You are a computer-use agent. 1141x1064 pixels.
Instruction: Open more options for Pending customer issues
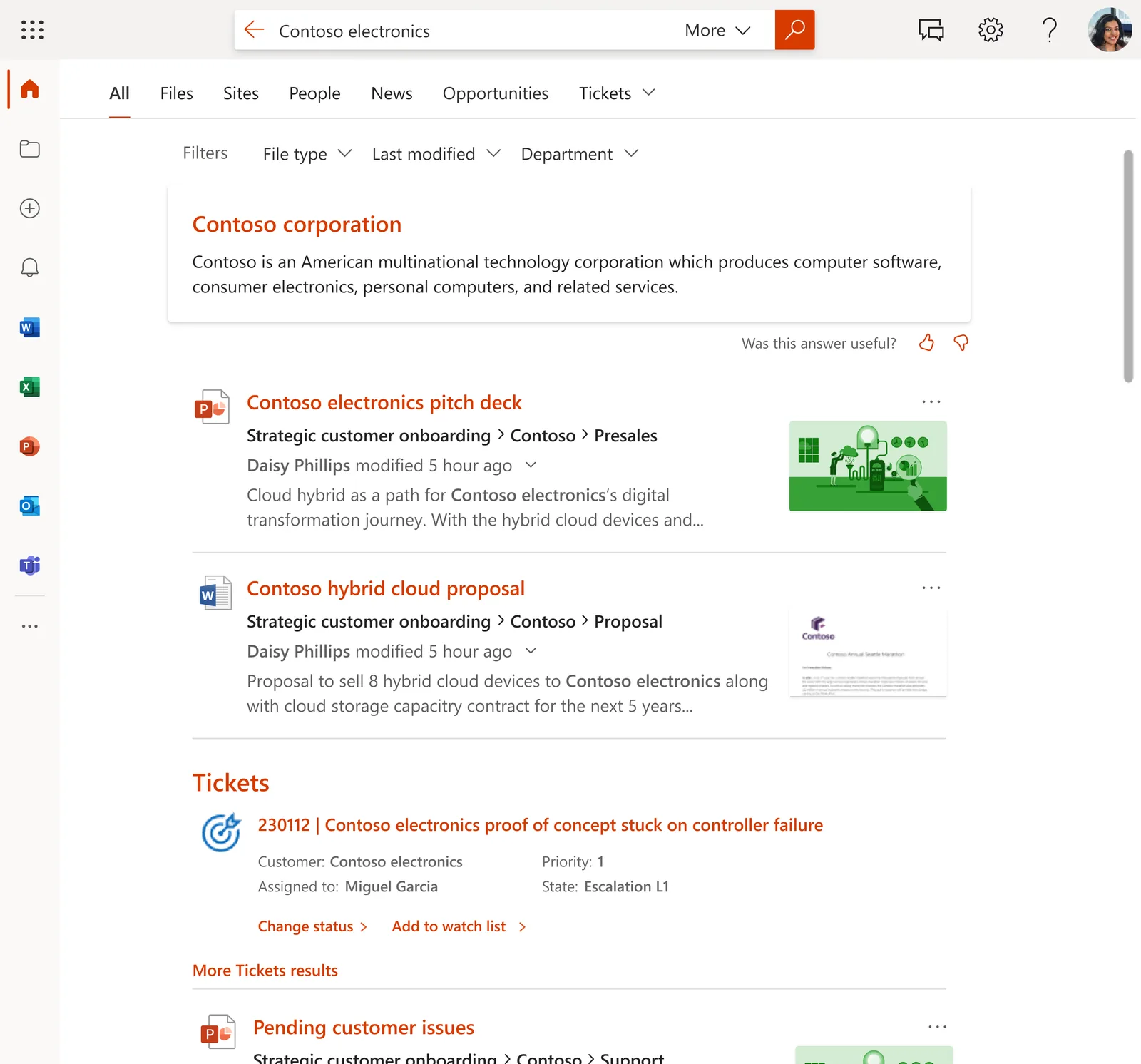tap(937, 1027)
